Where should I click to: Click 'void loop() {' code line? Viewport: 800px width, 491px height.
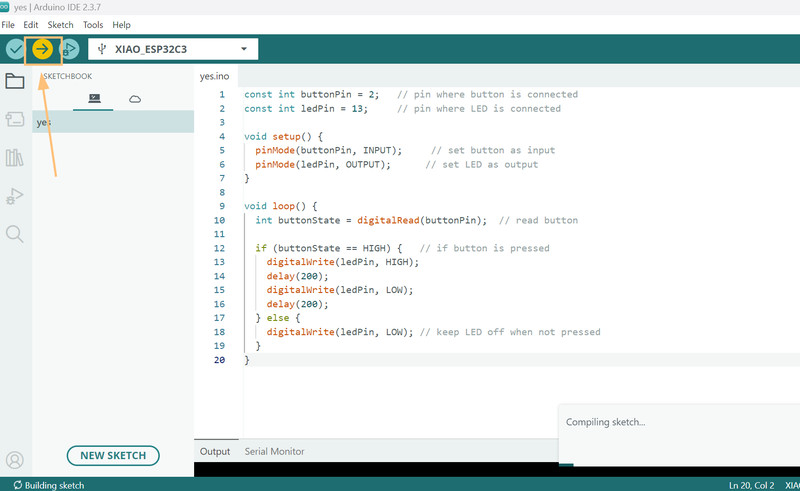(x=281, y=206)
